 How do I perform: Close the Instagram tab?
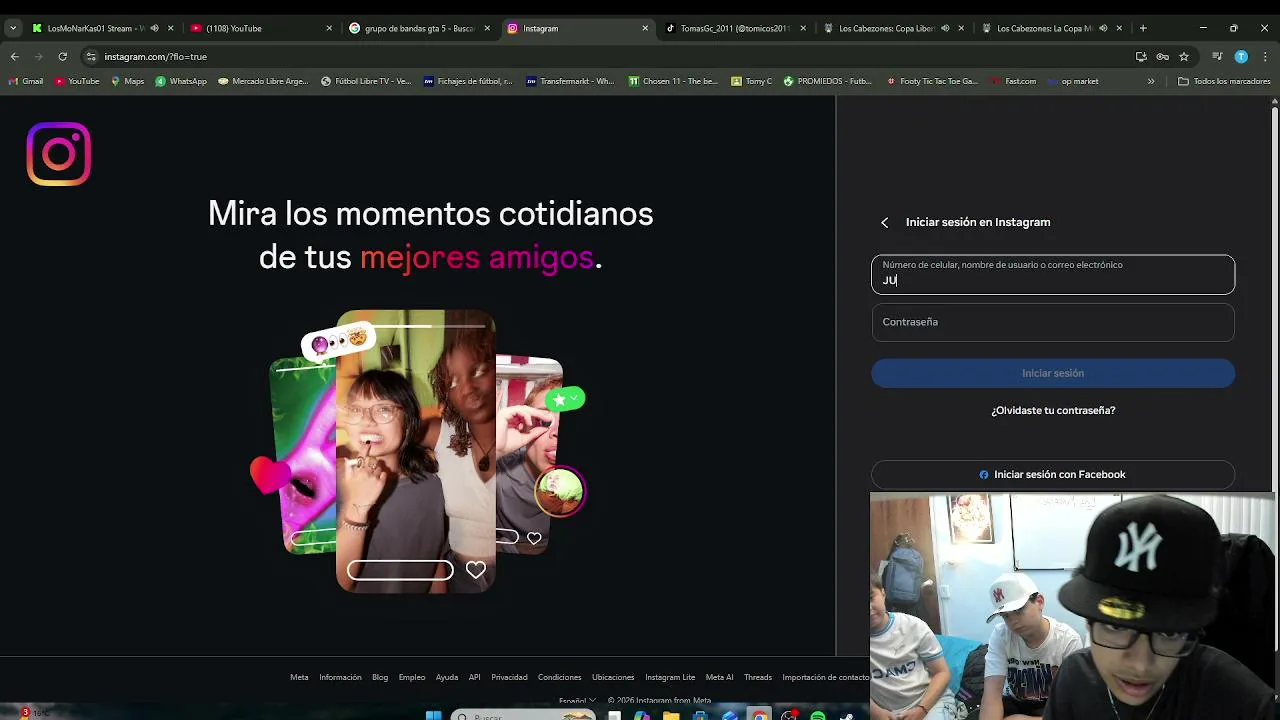click(645, 28)
